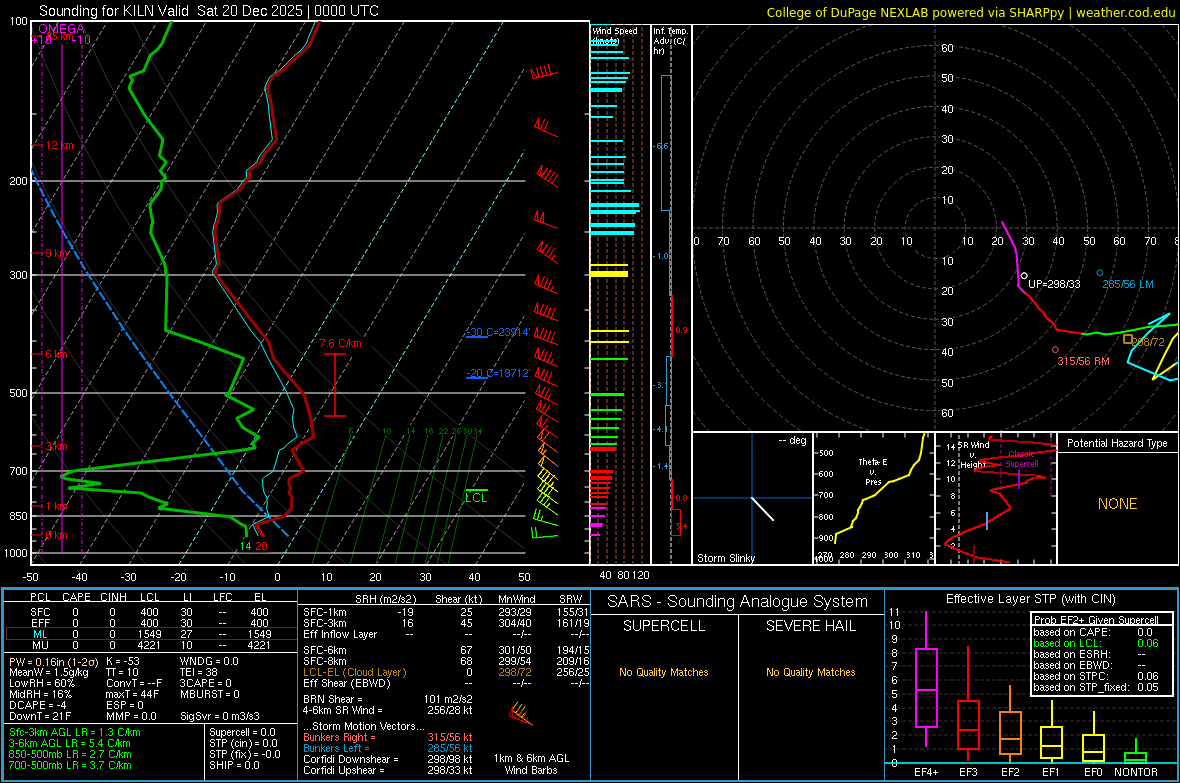
Task: Click the SFC-6km shear row
Action: [446, 650]
